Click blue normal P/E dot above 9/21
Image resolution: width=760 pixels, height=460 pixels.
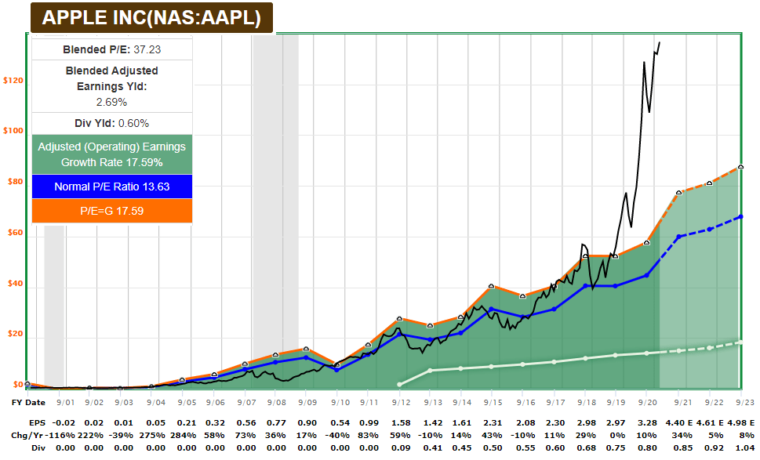[679, 237]
